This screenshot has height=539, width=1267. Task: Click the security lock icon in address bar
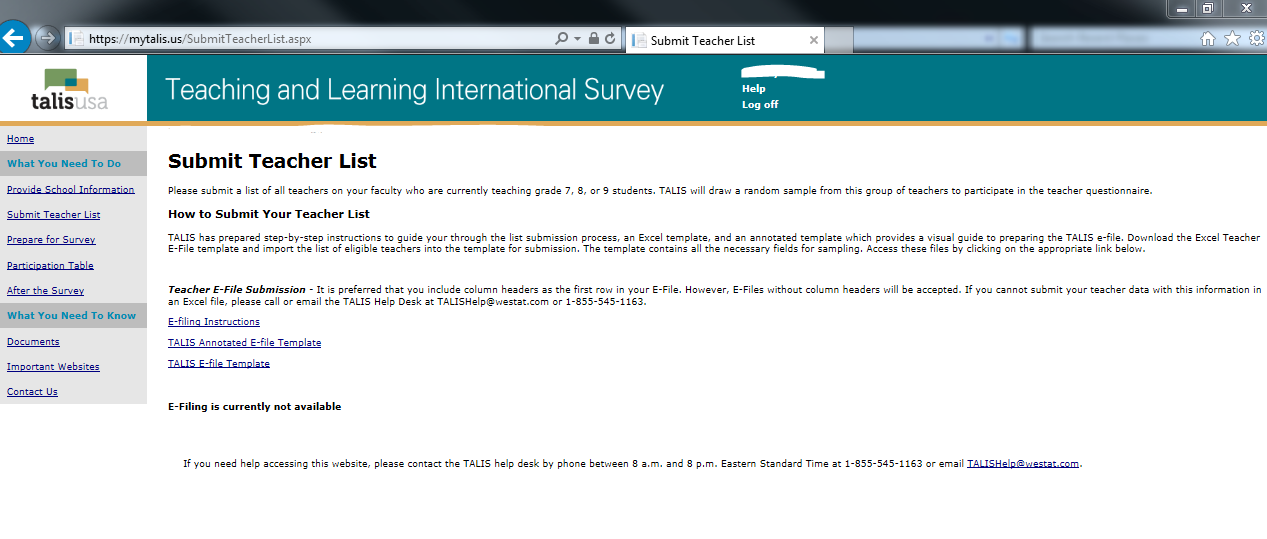pos(594,39)
